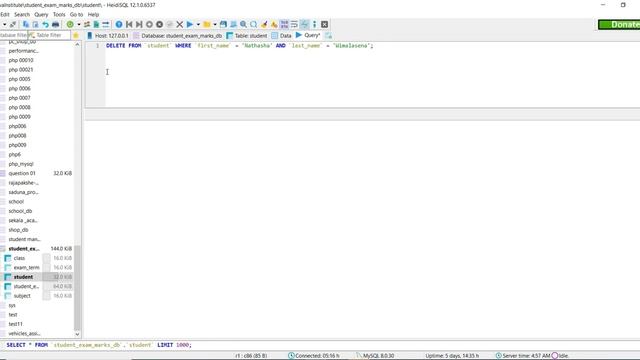
Task: Open the User manager icon
Action: tap(87, 24)
